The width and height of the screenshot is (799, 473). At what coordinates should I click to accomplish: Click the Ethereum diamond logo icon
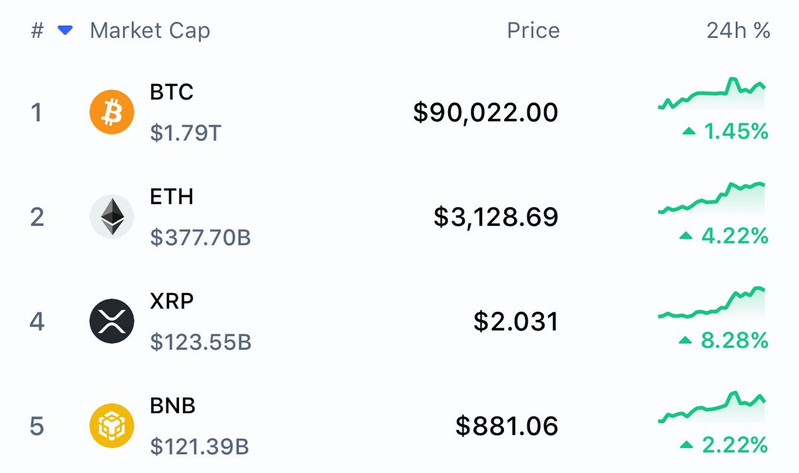(112, 217)
